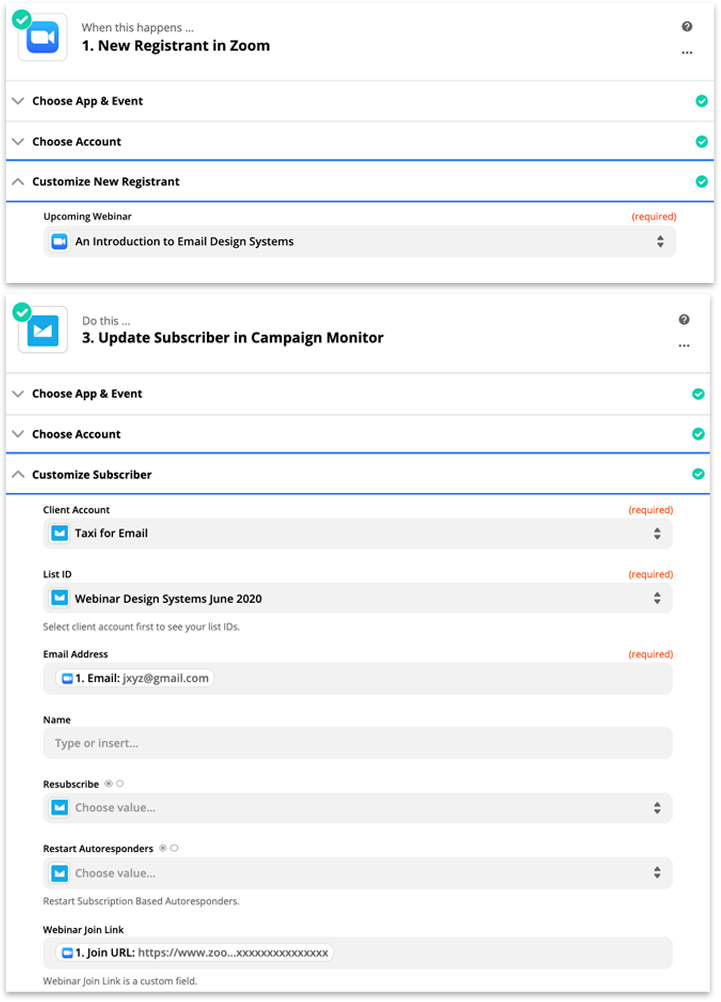Click Campaign Monitor icon in List ID field

59,598
